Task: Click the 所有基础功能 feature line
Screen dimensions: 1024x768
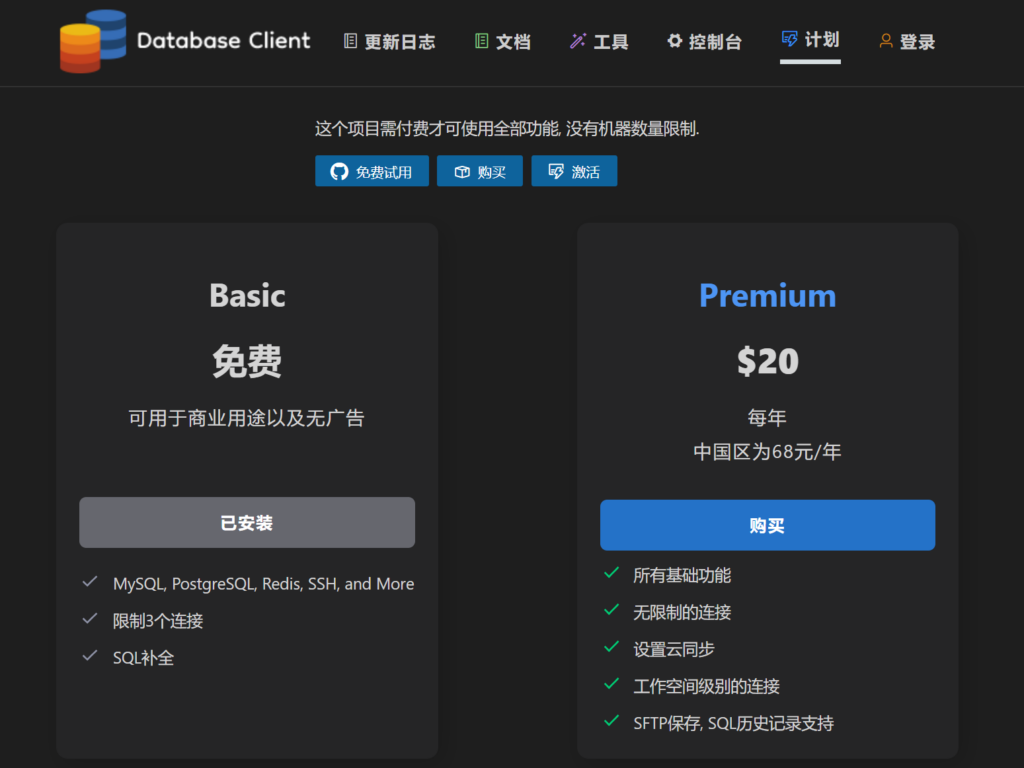Action: (x=682, y=575)
